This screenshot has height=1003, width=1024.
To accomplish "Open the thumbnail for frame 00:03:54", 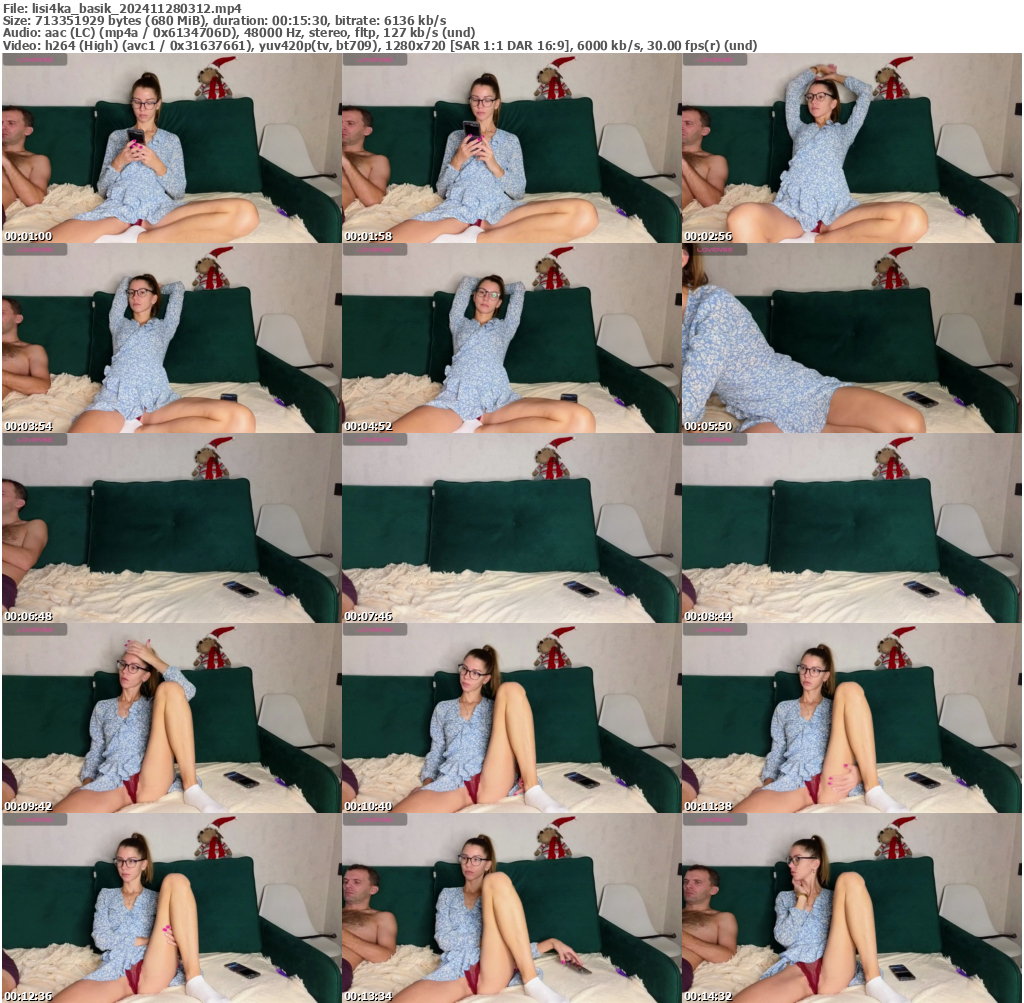I will click(x=170, y=340).
